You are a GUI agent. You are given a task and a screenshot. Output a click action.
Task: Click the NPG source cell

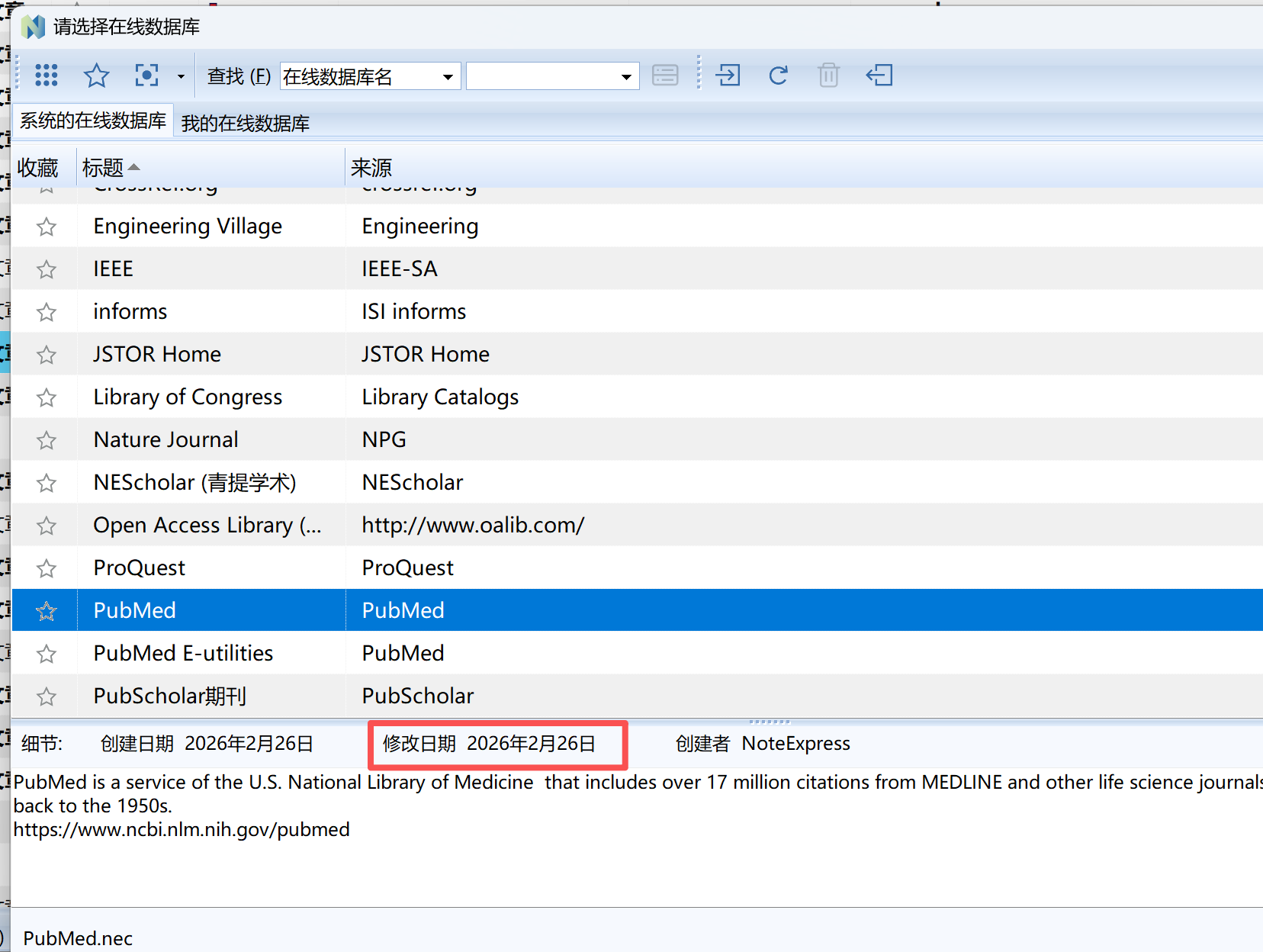coord(384,439)
